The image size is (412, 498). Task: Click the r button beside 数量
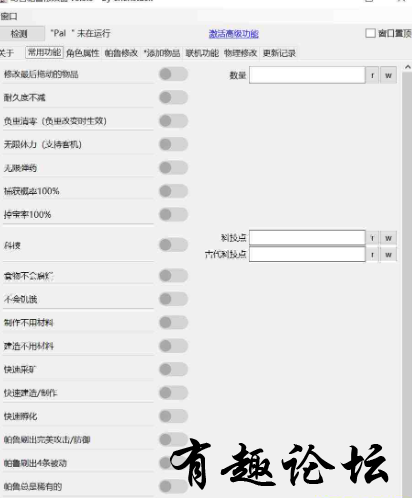[x=372, y=75]
